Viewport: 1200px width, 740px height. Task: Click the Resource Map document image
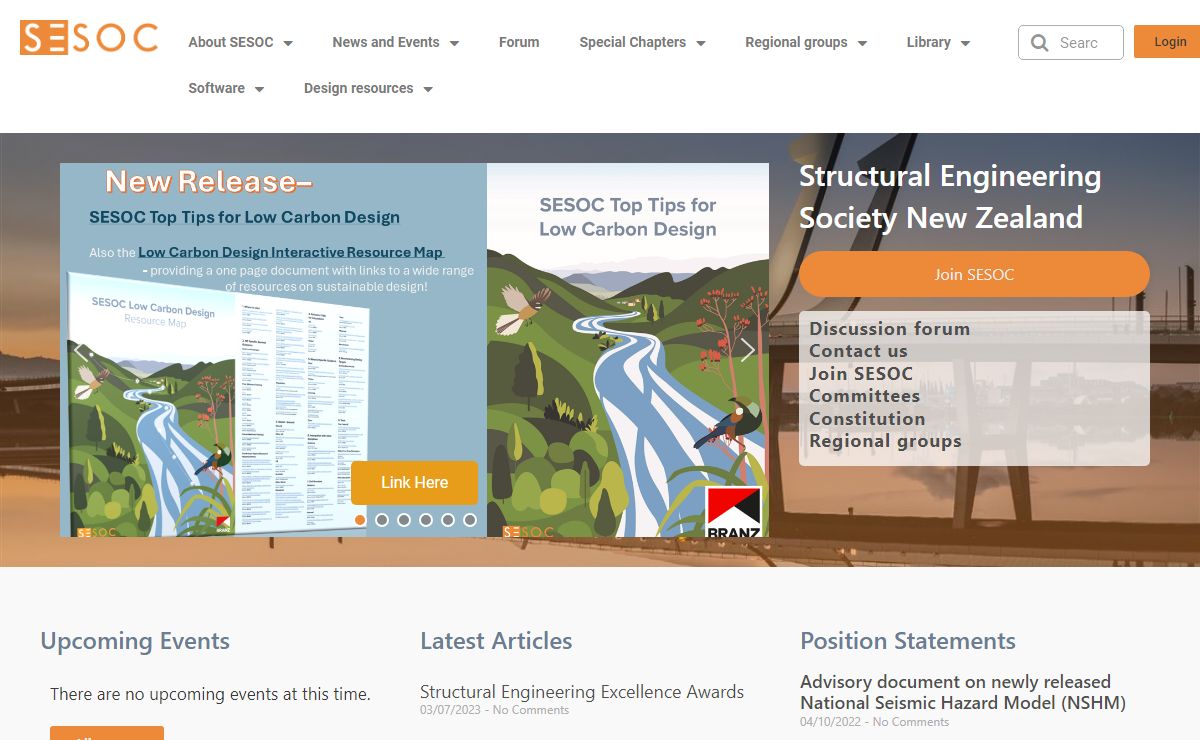(x=218, y=405)
